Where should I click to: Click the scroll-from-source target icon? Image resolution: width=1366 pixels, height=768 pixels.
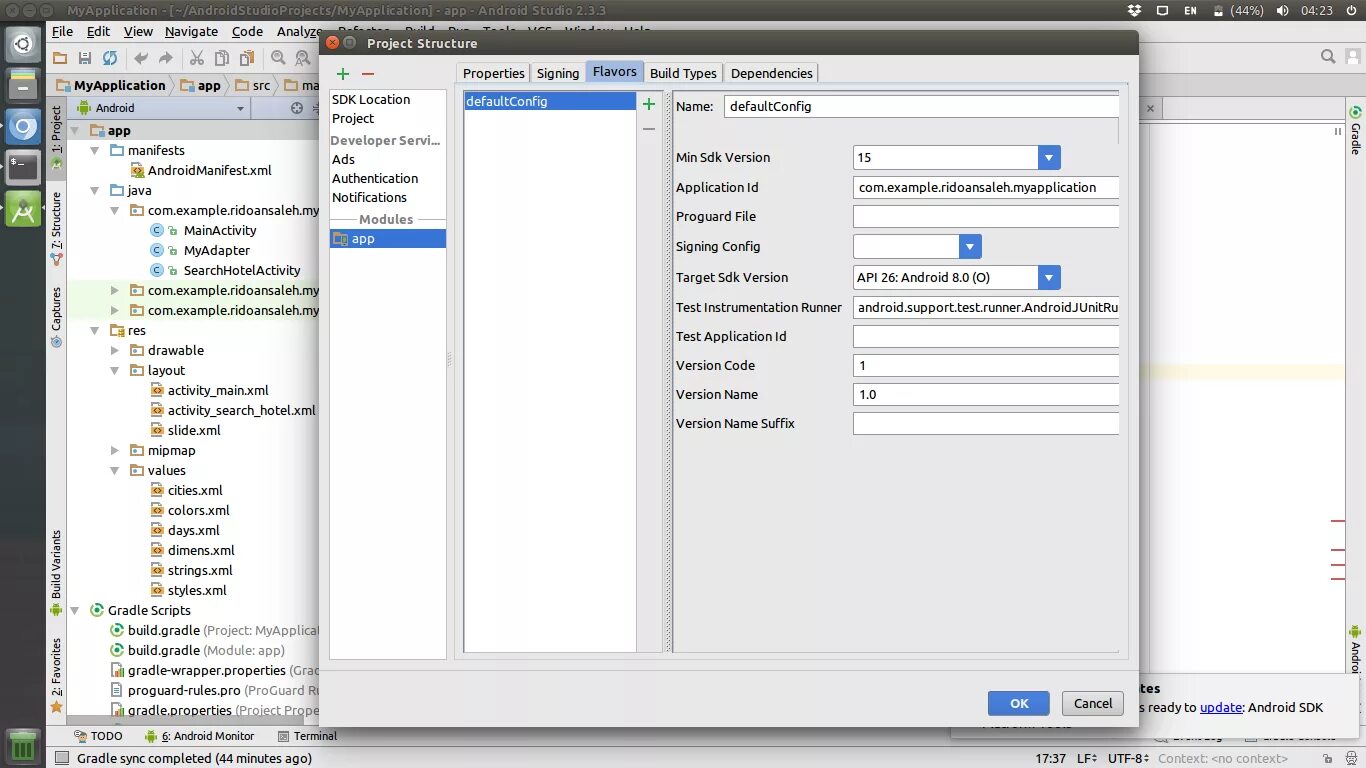[x=296, y=108]
